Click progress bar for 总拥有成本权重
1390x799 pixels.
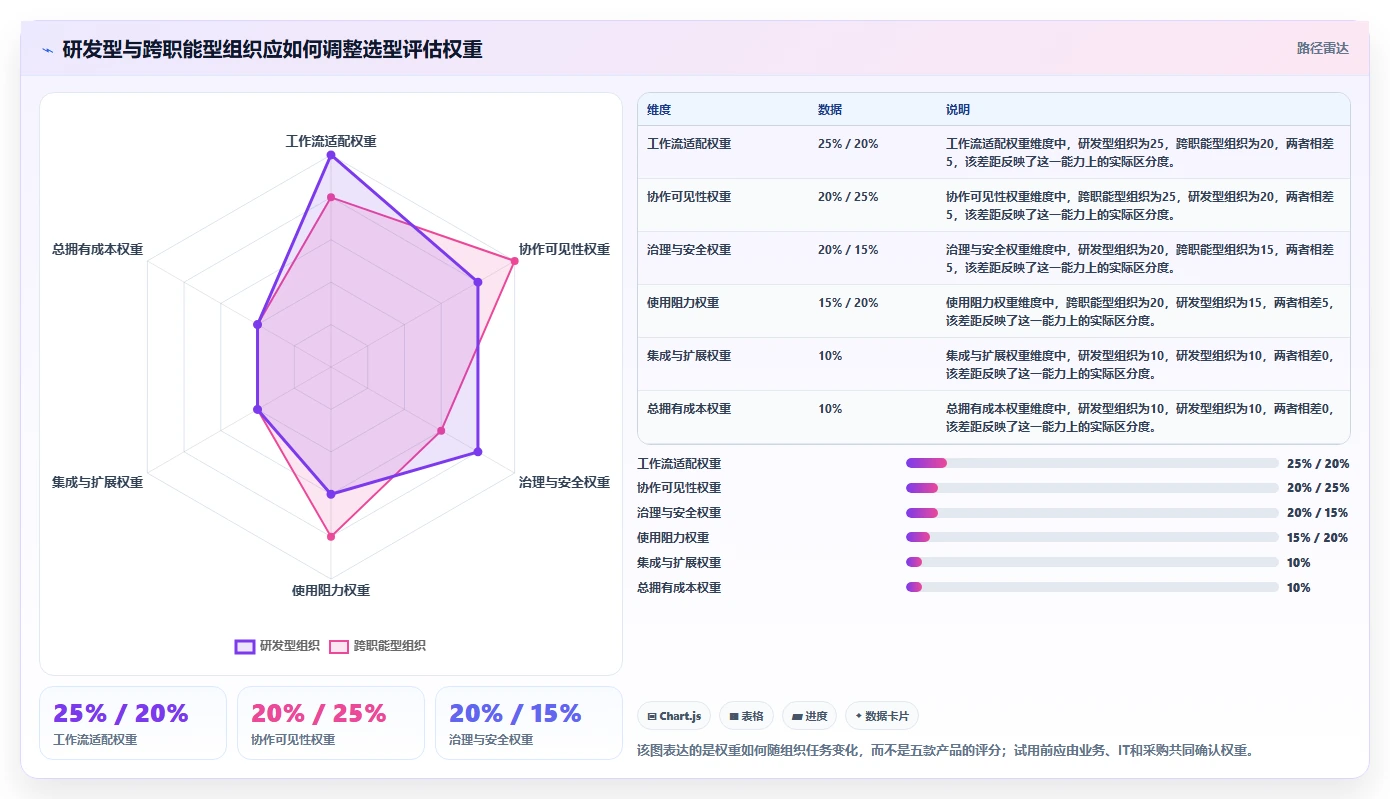point(1092,587)
